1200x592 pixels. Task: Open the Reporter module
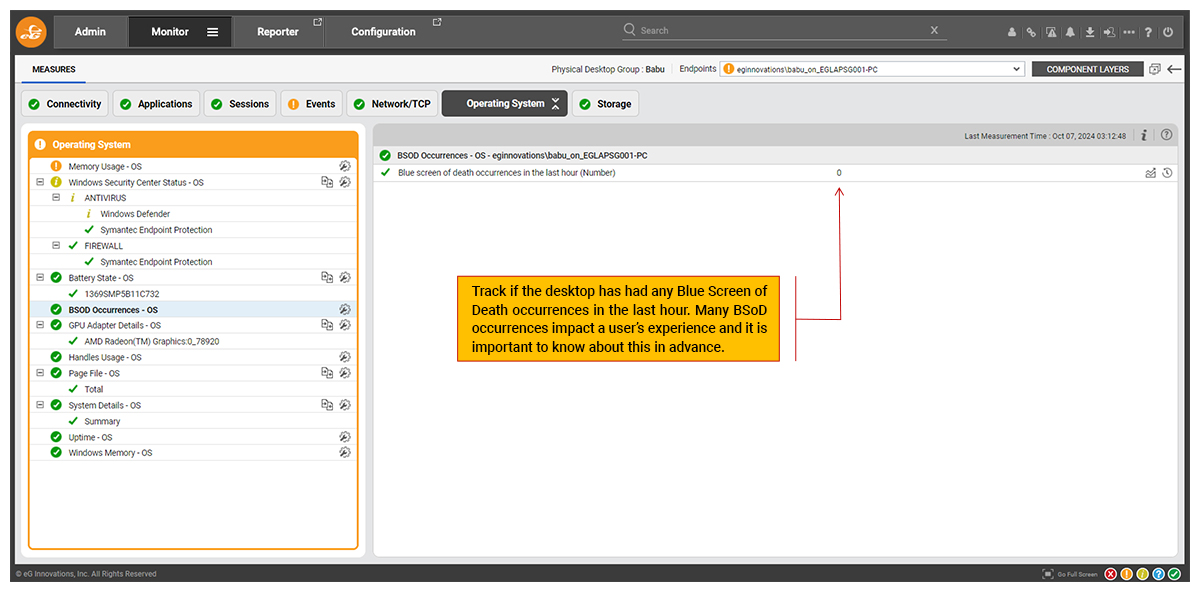click(278, 32)
